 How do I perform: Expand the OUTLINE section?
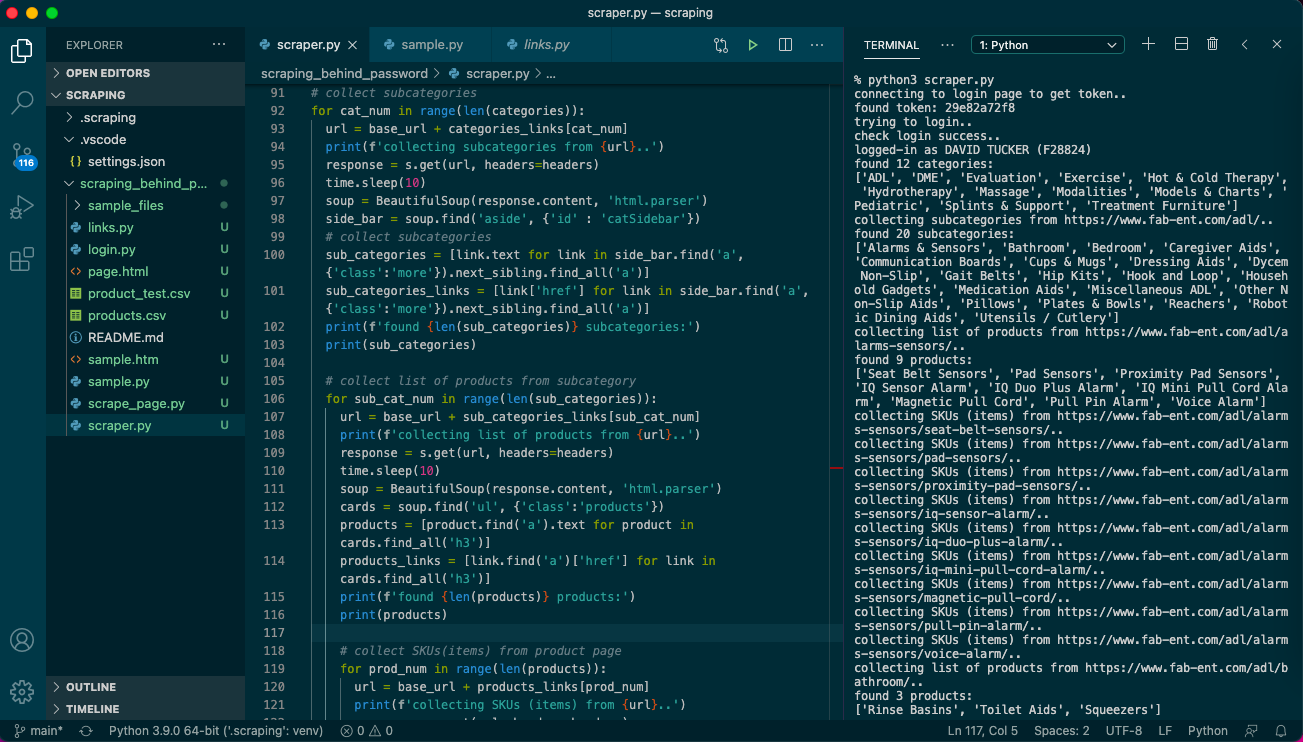pyautogui.click(x=145, y=687)
